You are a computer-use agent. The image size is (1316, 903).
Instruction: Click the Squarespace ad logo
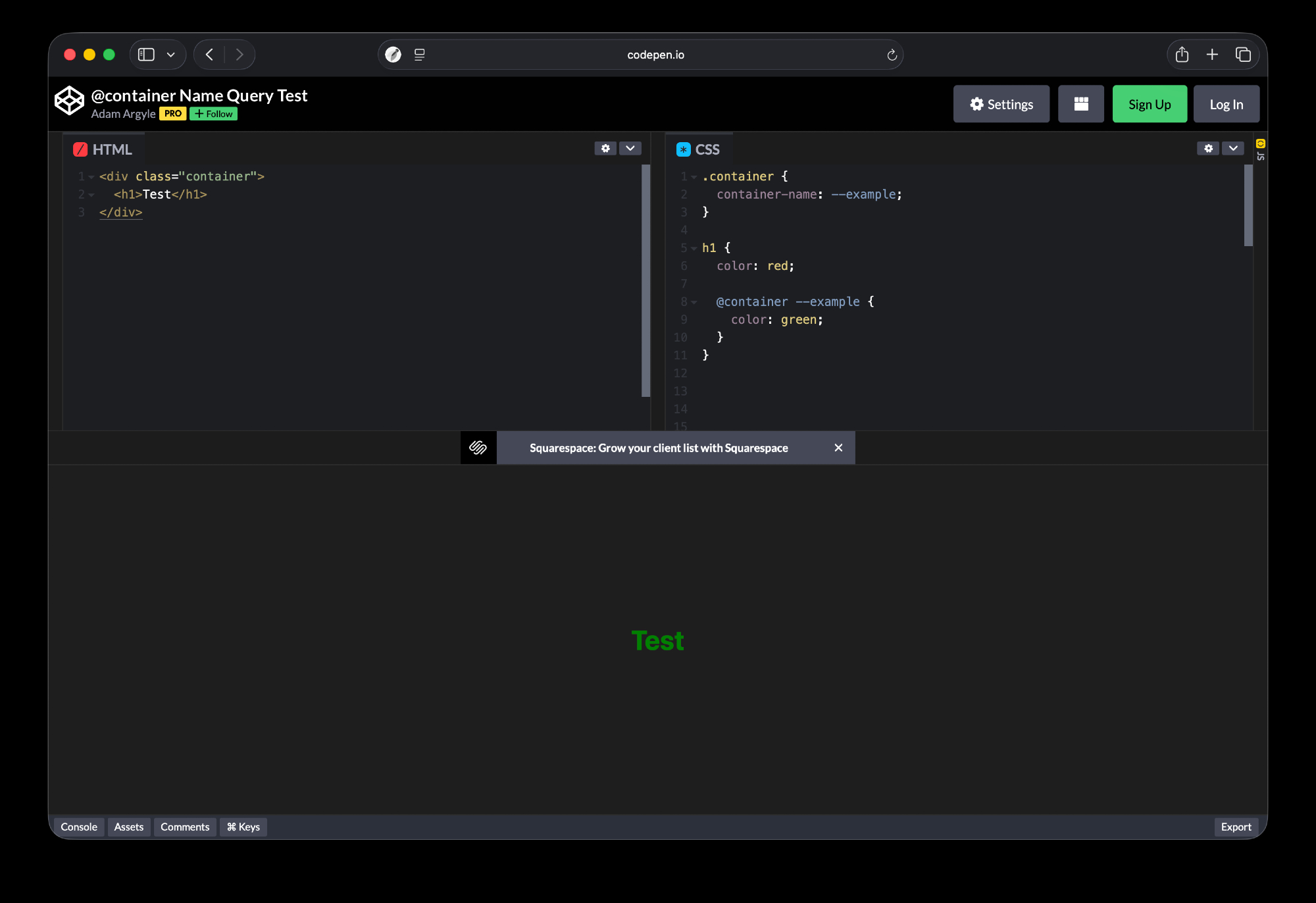tap(478, 448)
